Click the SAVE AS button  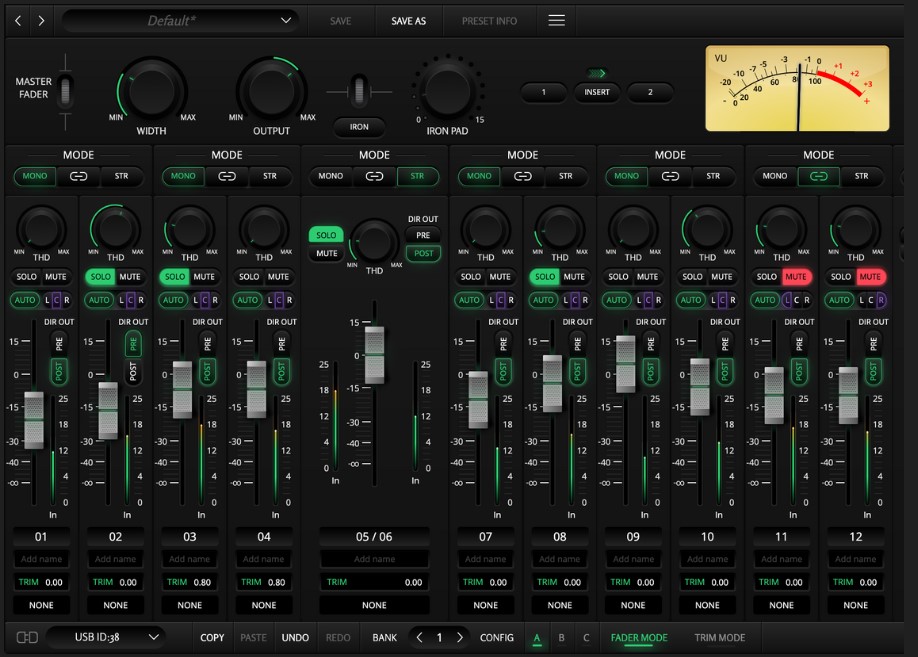point(408,21)
